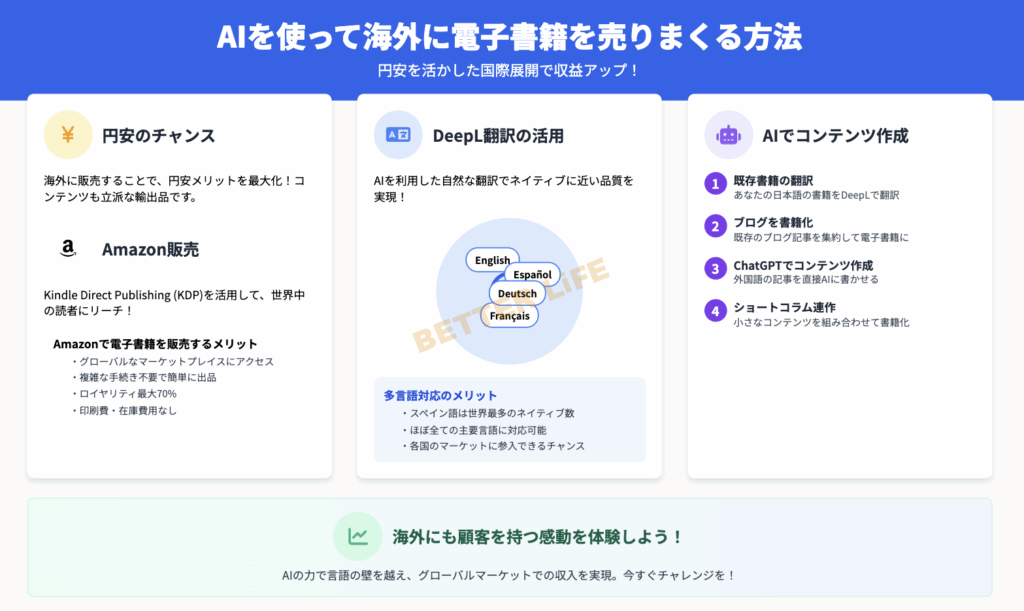Image resolution: width=1024 pixels, height=611 pixels.
Task: Click the 円安のチャンス heading
Action: [158, 136]
